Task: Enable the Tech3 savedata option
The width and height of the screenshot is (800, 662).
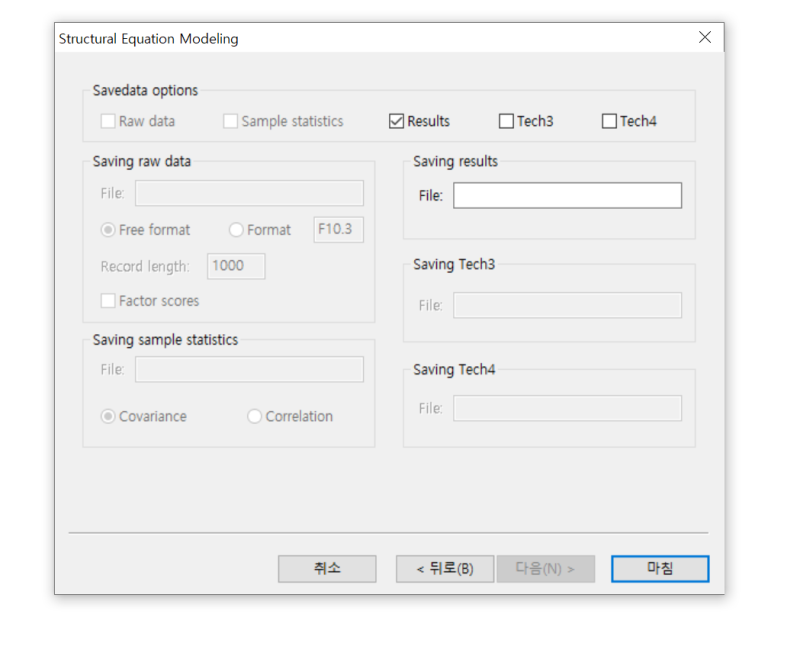Action: coord(506,121)
